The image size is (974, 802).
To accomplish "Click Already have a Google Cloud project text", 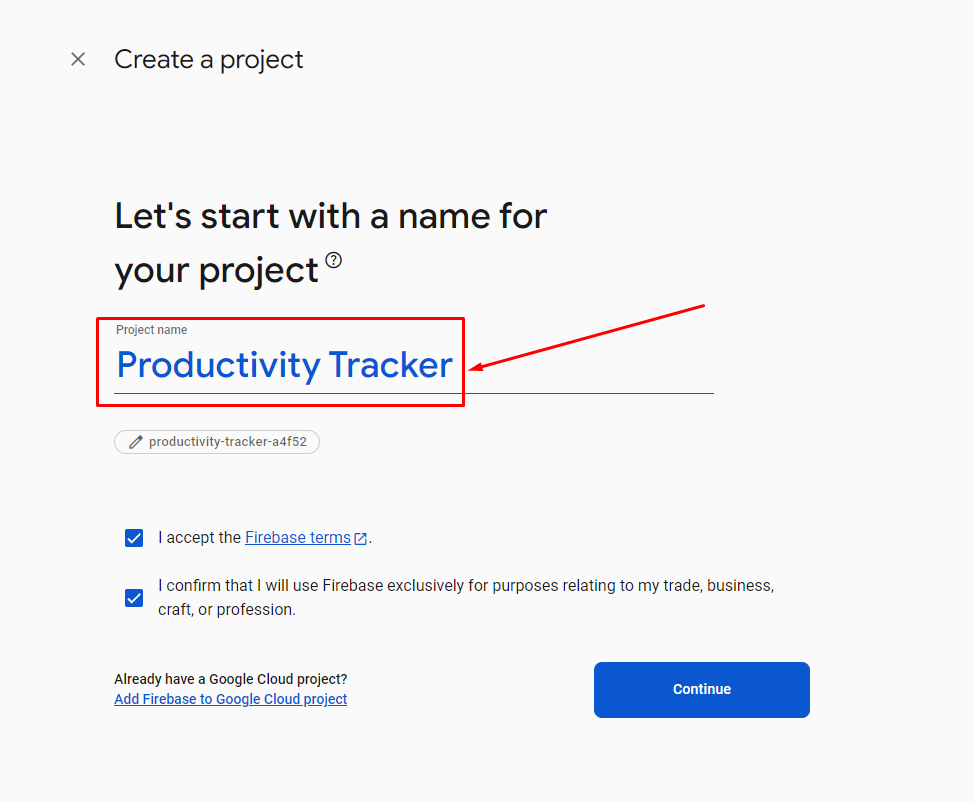I will [x=230, y=679].
